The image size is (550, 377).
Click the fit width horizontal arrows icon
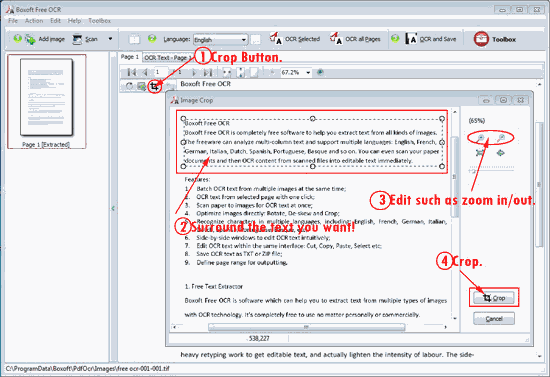click(227, 73)
